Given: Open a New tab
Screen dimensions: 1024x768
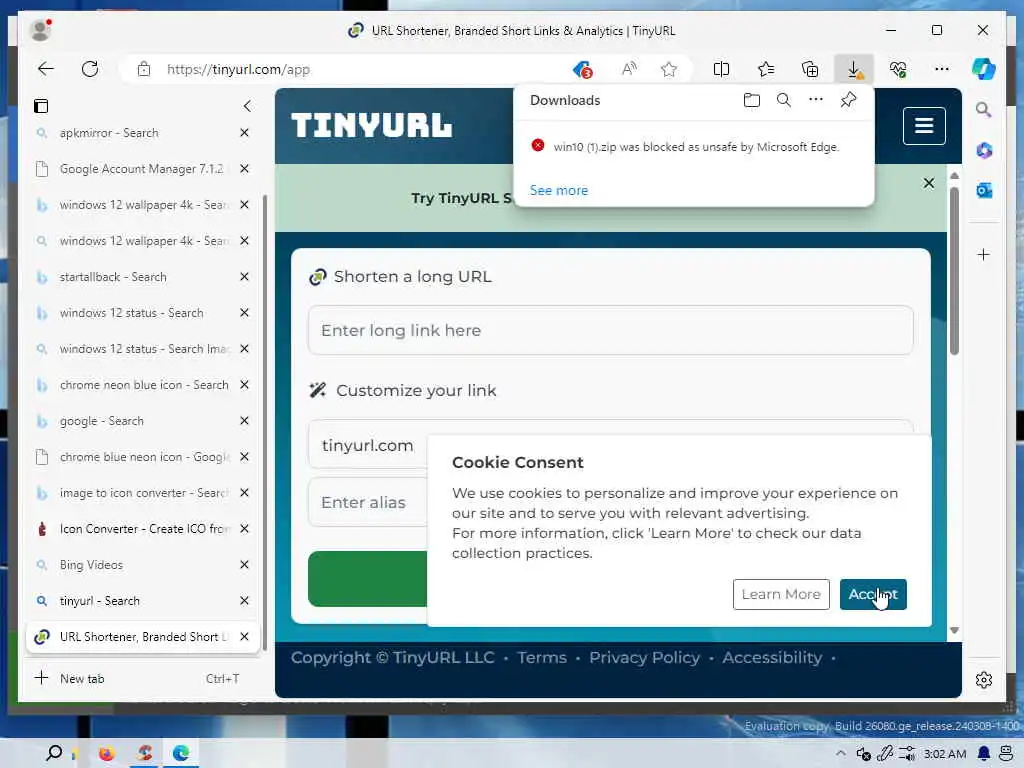Looking at the screenshot, I should [x=136, y=679].
